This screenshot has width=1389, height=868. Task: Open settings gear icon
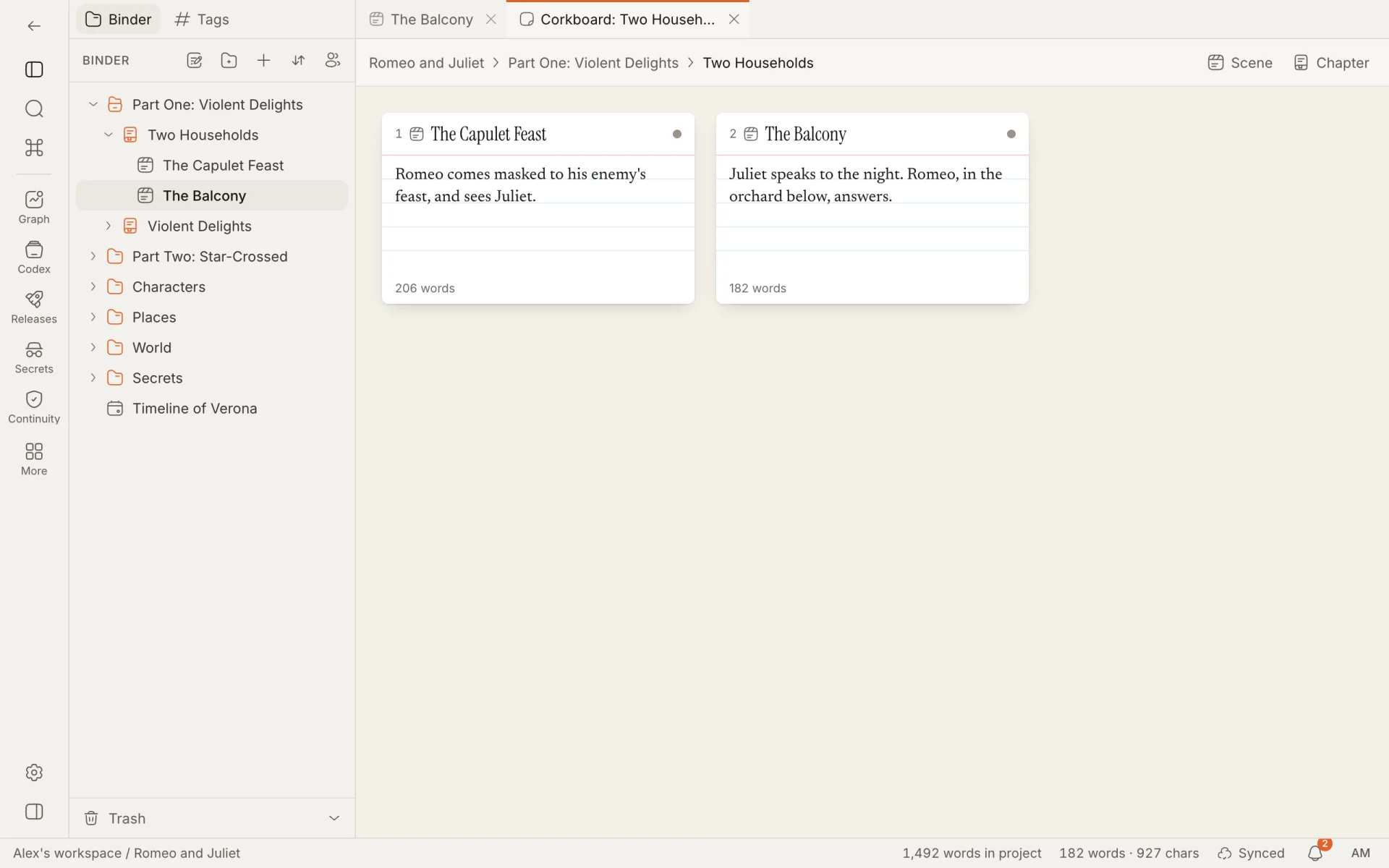pos(34,773)
